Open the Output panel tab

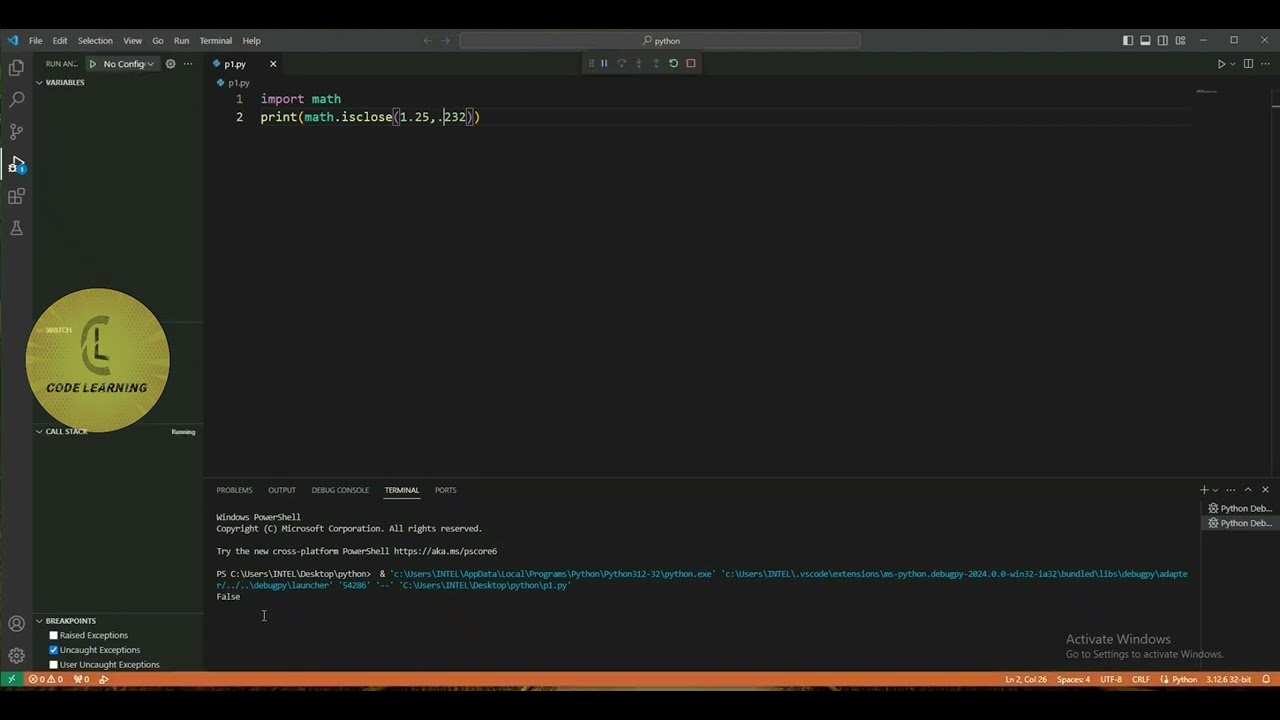point(282,490)
